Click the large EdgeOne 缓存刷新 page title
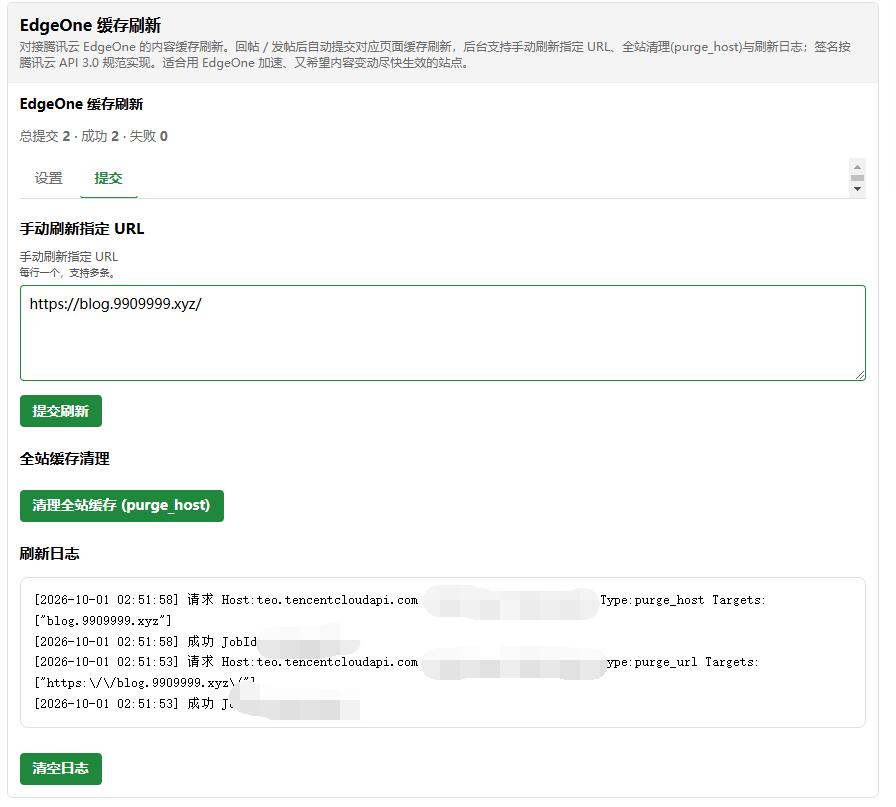Screen dimensions: 896x807 point(90,25)
